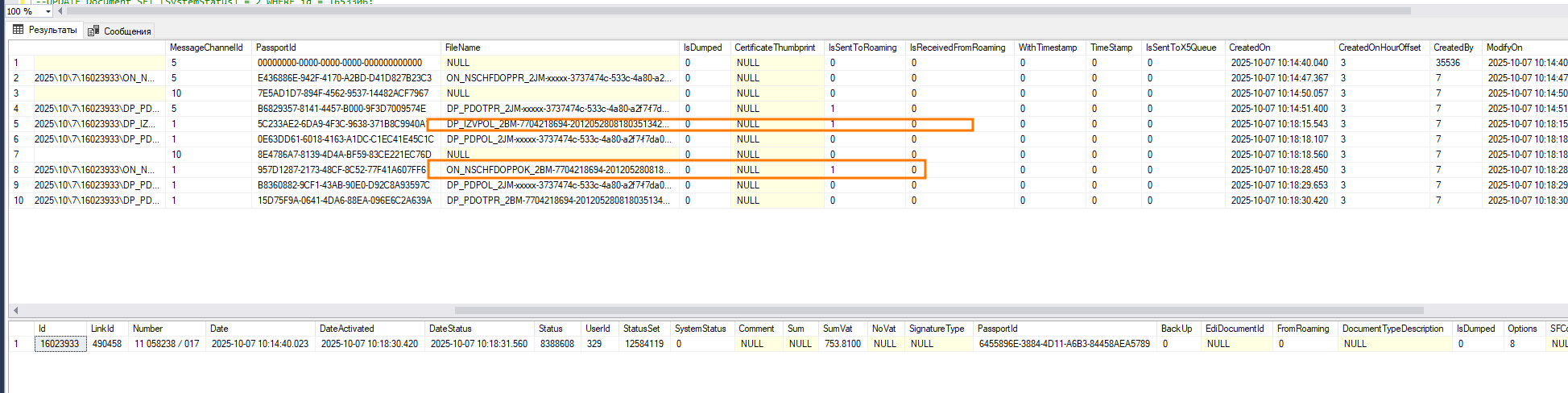
Task: Click FileName cell starting DP_PDOTPR_2BM
Action: pyautogui.click(x=560, y=201)
